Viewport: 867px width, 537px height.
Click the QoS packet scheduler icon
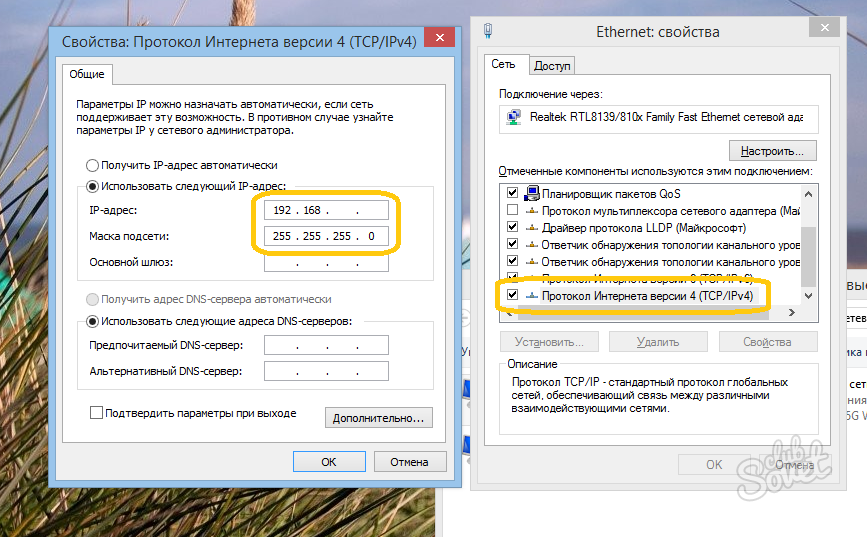tap(532, 193)
